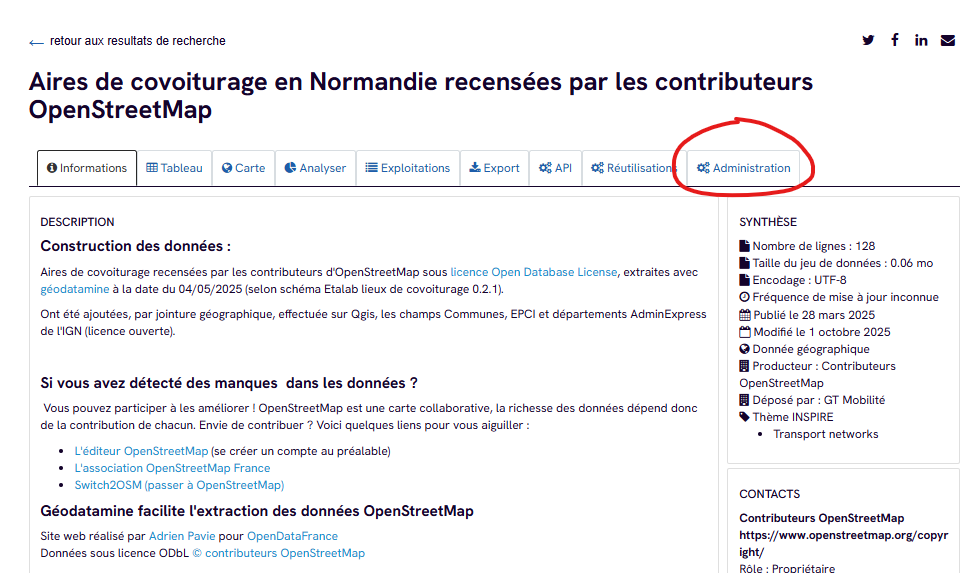Open the Tableau tab
980x573 pixels.
point(174,168)
